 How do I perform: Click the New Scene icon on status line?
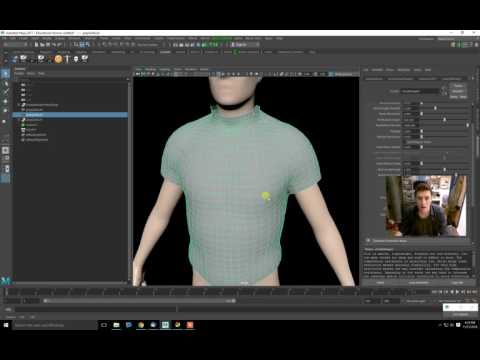coord(36,45)
